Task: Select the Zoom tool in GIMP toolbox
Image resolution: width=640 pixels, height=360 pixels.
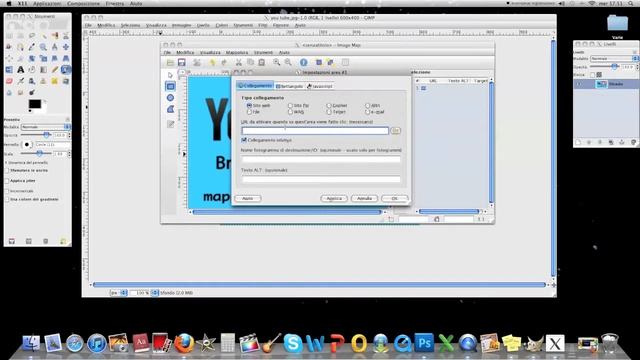Action: coord(43,47)
